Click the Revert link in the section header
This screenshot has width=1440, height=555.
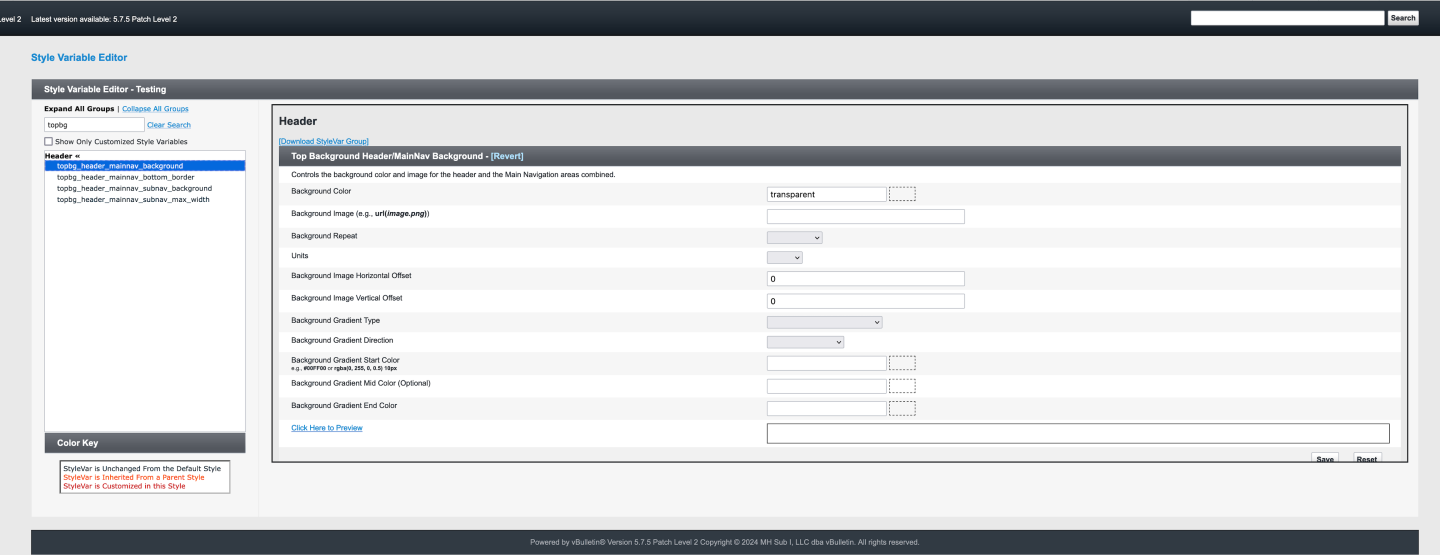[x=507, y=156]
